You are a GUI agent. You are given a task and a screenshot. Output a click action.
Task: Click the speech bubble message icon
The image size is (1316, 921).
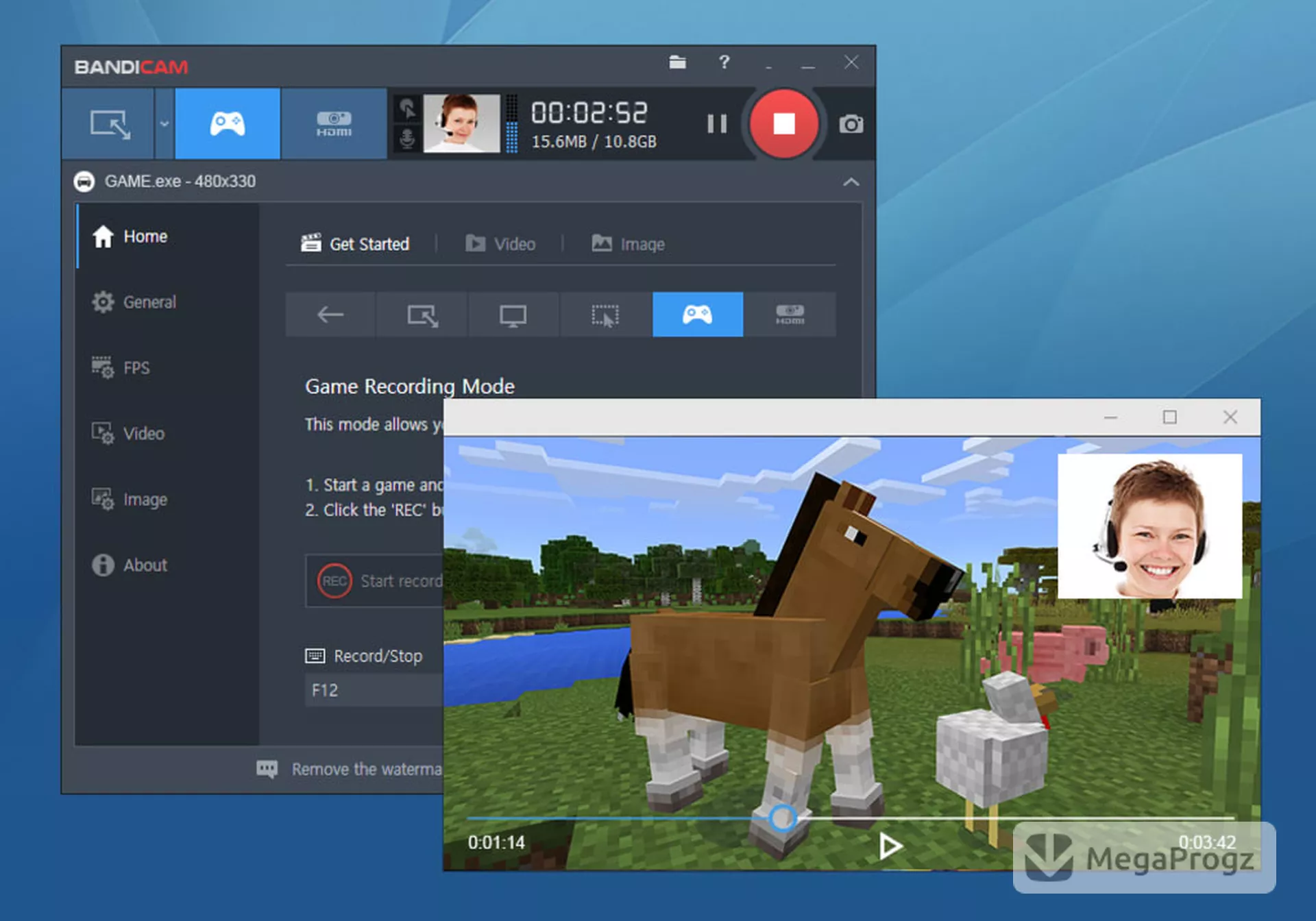pos(267,769)
